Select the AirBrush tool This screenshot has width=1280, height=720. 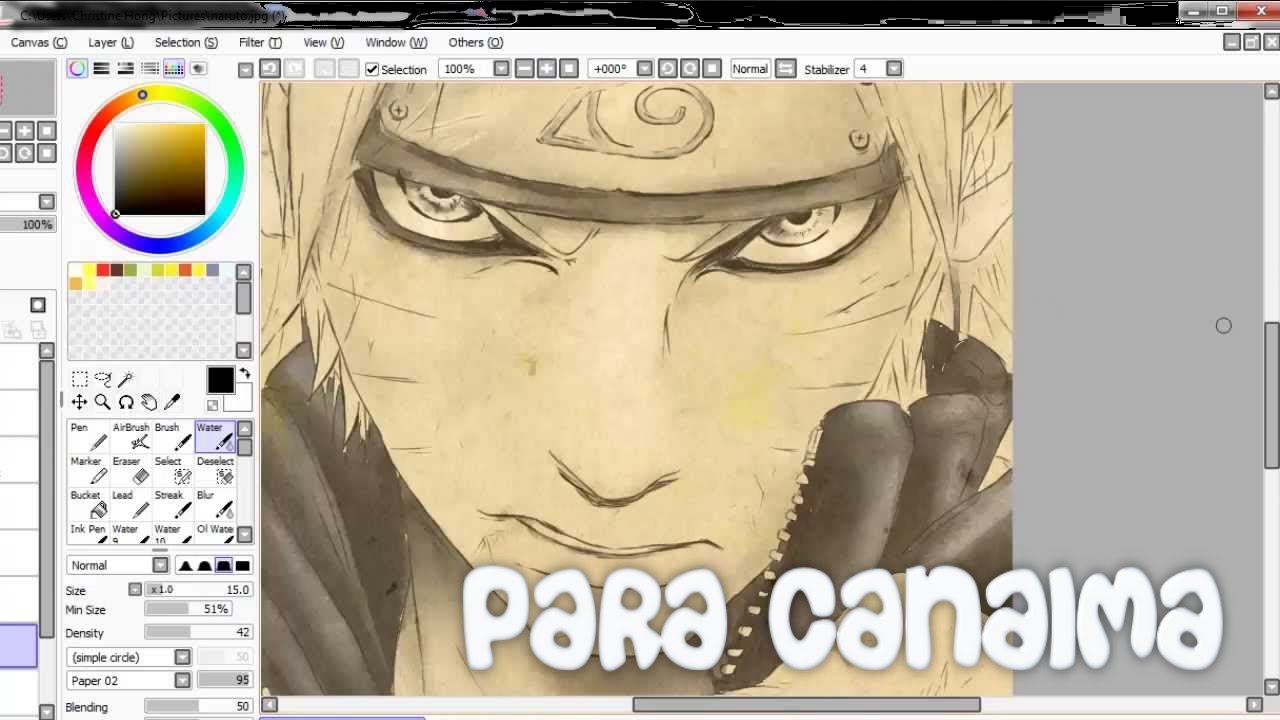point(131,436)
